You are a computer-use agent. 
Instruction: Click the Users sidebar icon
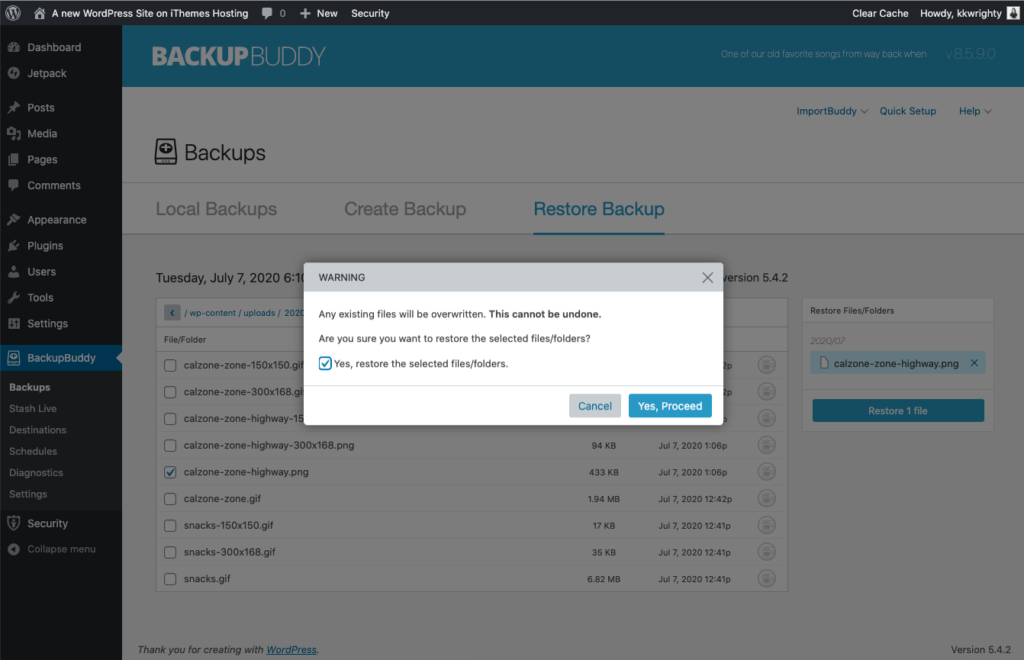(14, 272)
